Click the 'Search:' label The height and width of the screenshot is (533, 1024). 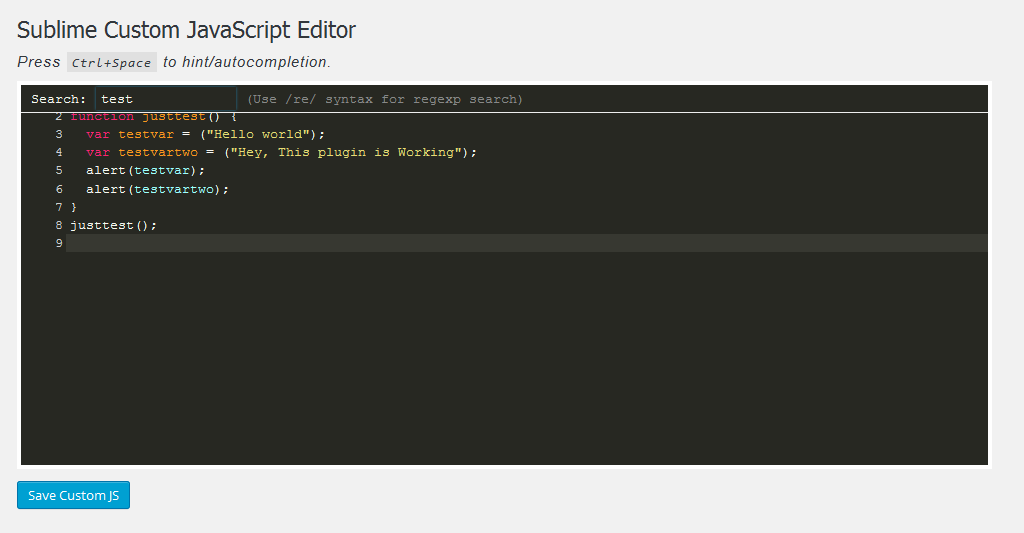pyautogui.click(x=58, y=99)
